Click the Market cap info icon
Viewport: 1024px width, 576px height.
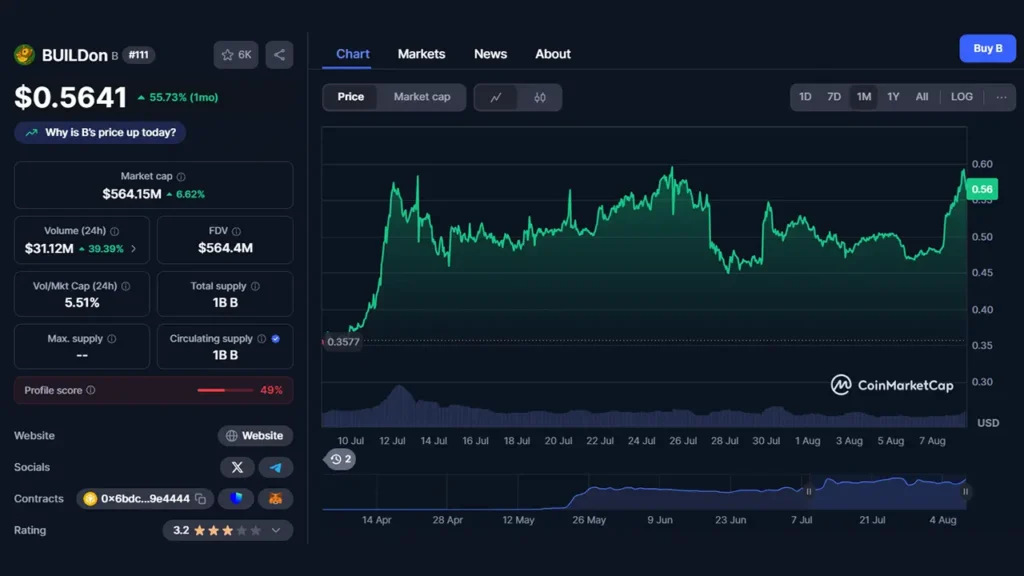[181, 177]
